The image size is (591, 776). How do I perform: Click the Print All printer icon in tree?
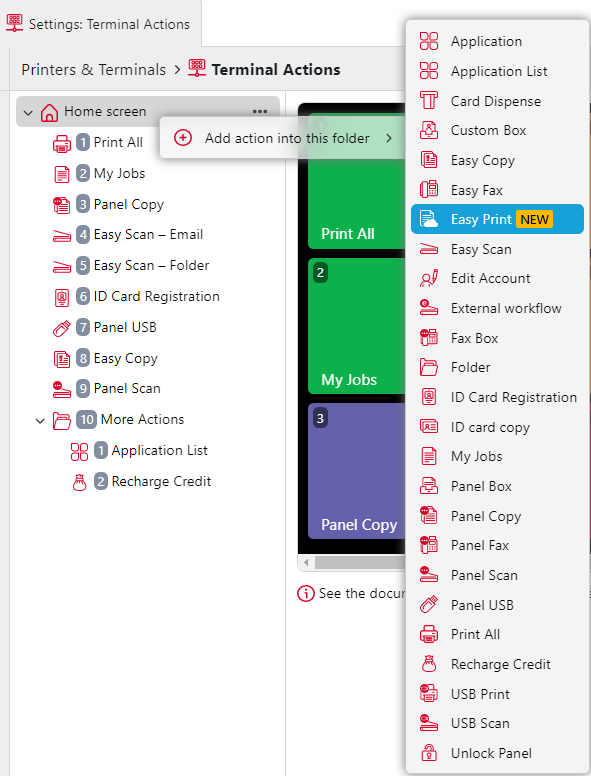click(x=62, y=143)
